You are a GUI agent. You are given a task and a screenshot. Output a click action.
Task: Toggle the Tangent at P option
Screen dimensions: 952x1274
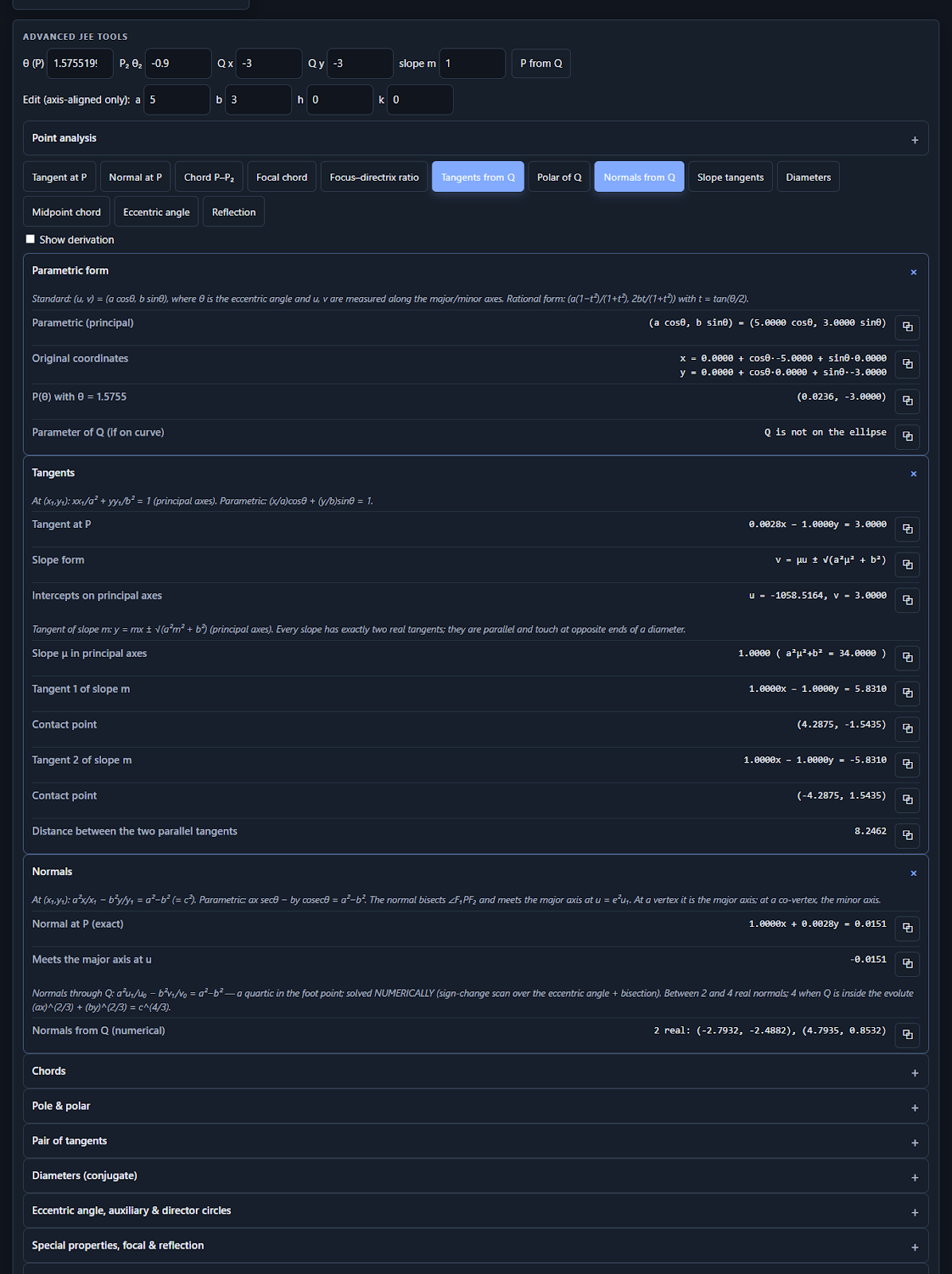click(60, 177)
